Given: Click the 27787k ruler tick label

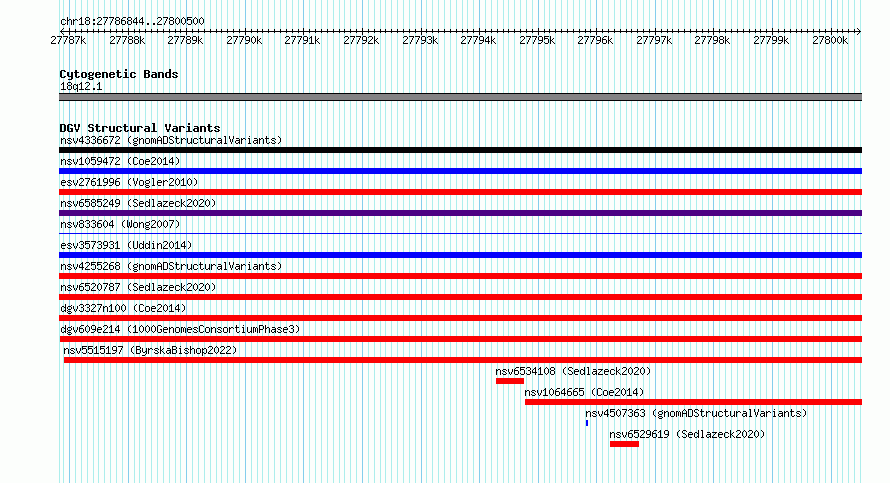Looking at the screenshot, I should coord(68,40).
